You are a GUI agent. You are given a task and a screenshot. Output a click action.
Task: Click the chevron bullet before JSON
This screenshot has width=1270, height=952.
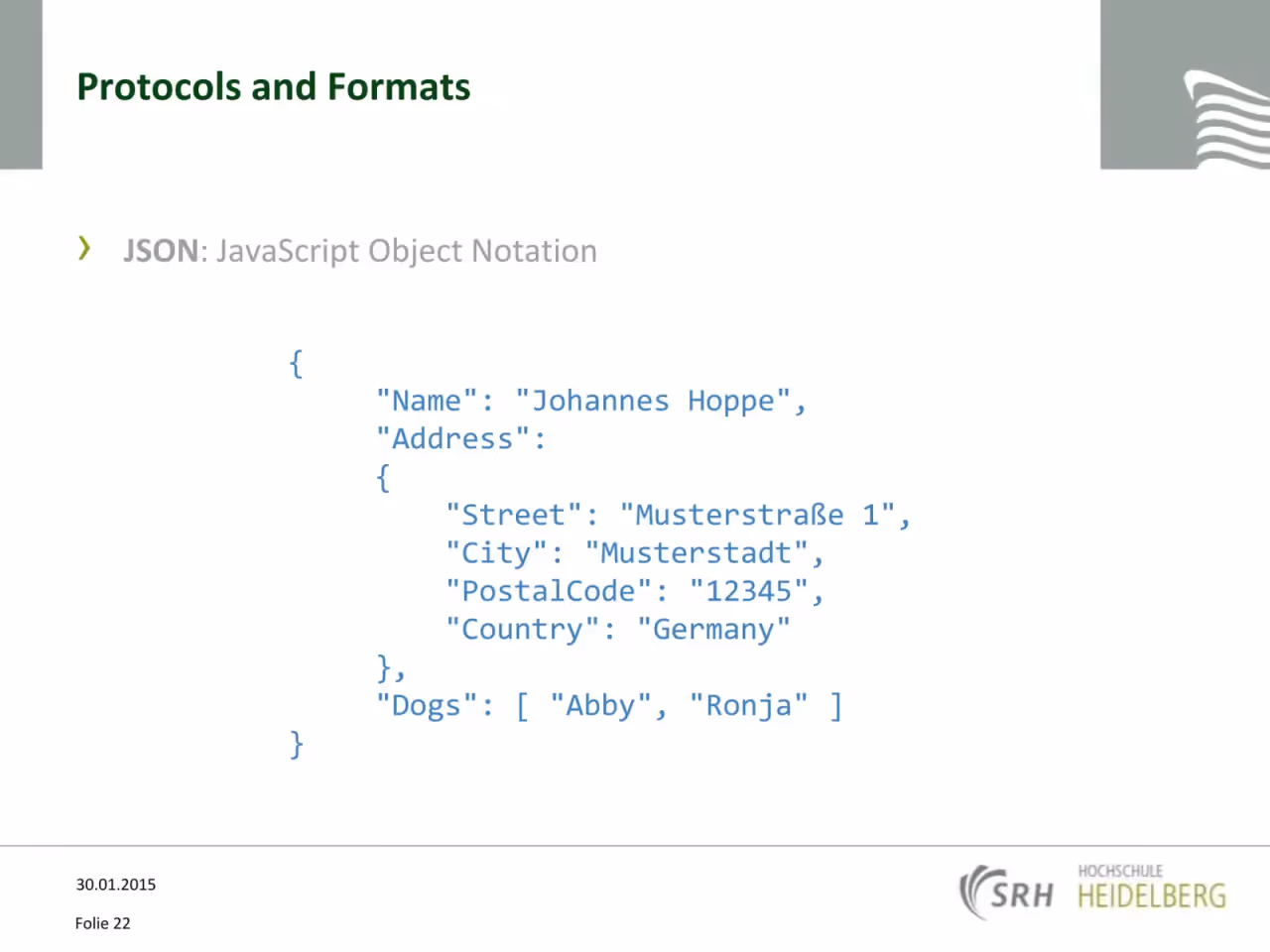click(x=84, y=248)
